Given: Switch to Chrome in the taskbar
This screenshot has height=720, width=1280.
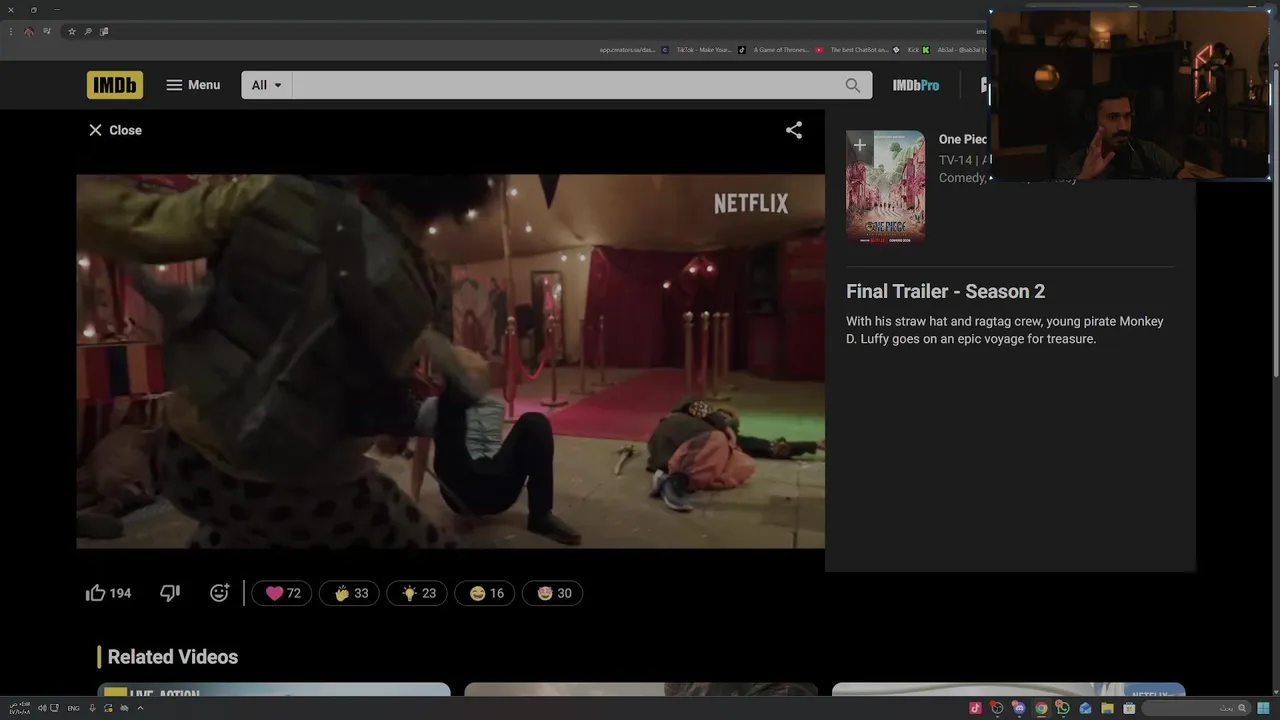Looking at the screenshot, I should 1041,708.
